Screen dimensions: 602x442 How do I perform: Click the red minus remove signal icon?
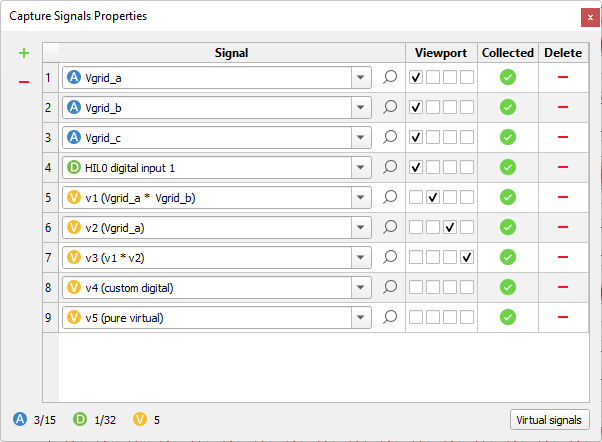(x=24, y=80)
